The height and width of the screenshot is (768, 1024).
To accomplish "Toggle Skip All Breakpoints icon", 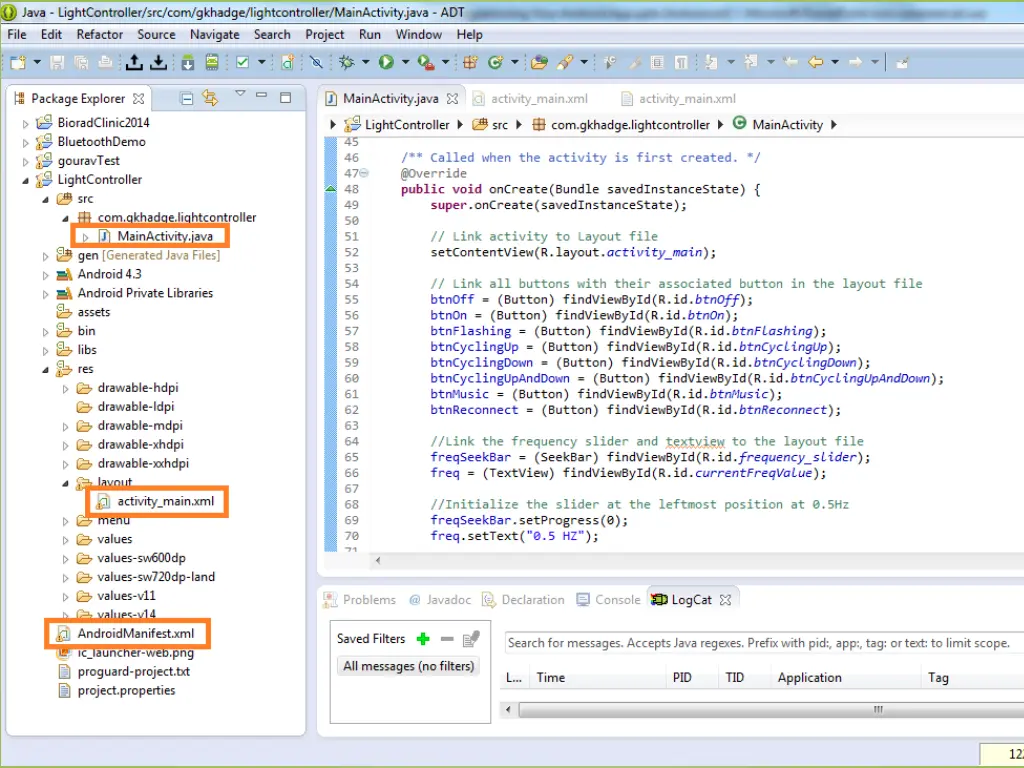I will click(x=317, y=63).
